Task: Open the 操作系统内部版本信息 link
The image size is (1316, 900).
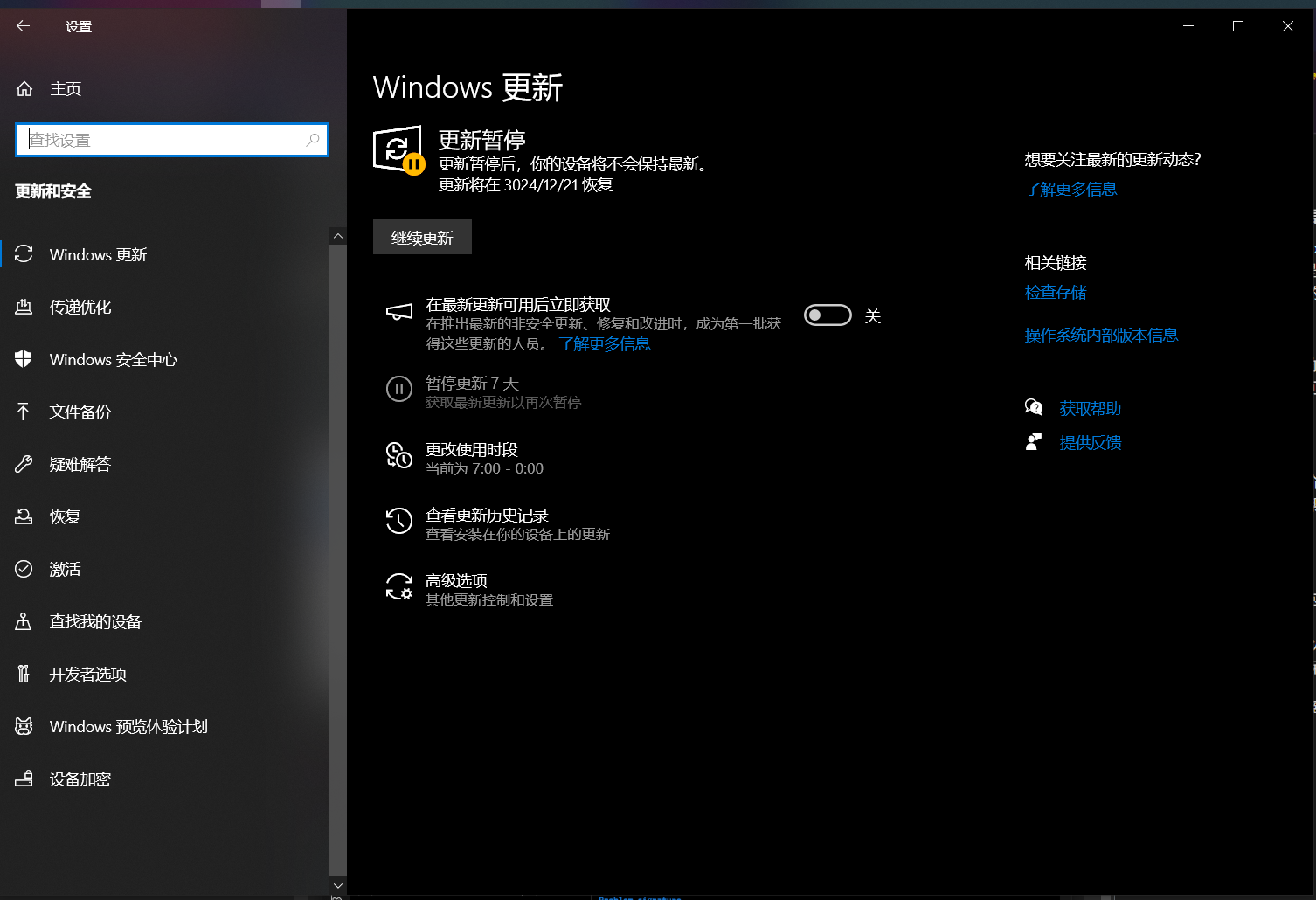Action: point(1101,336)
